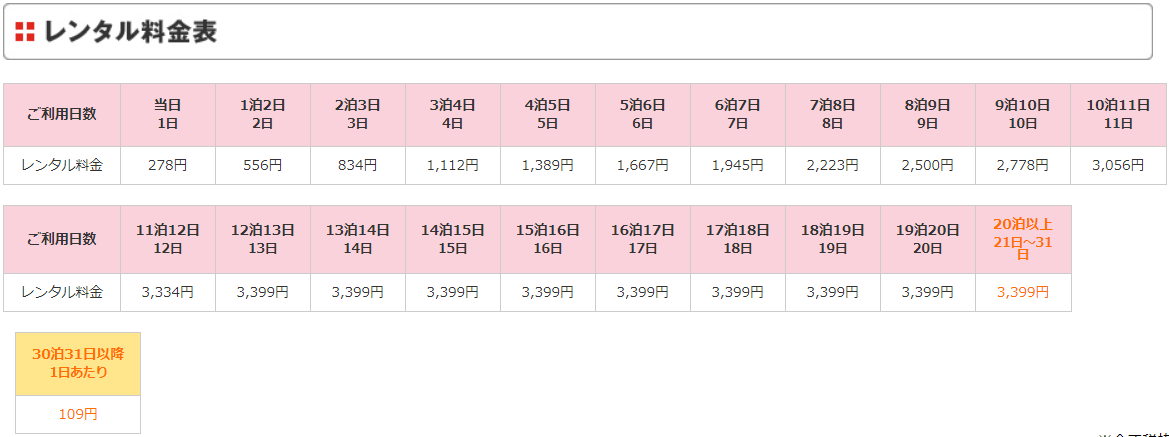Screen dimensions: 1169x437
Task: Select the 1,389円 price cell
Action: click(x=548, y=166)
